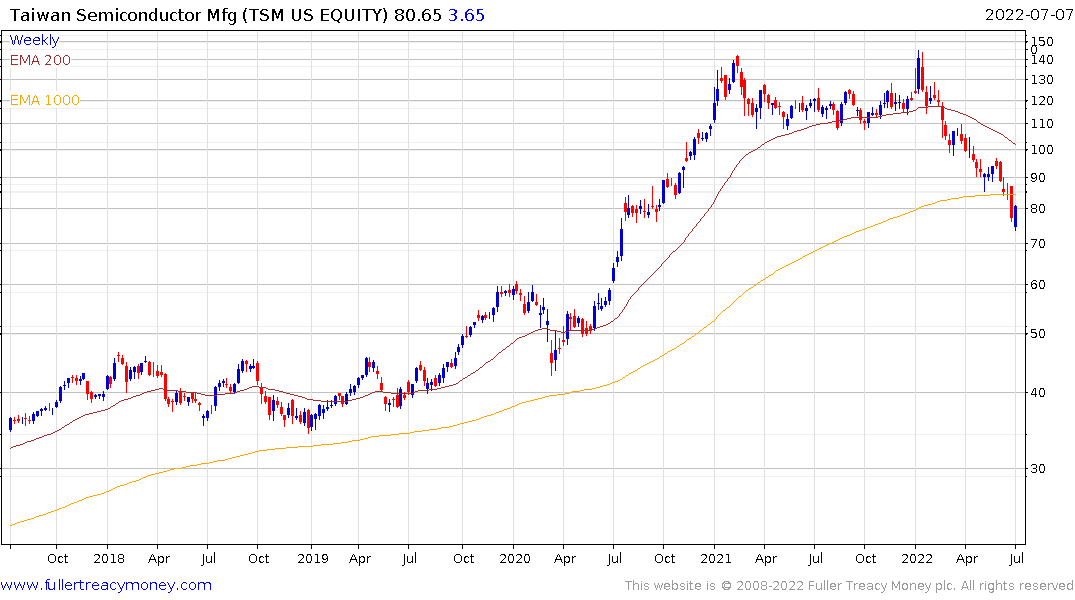This screenshot has width=1075, height=600.
Task: Click the copyright notice Fuller Treacy Money plc
Action: [x=880, y=586]
